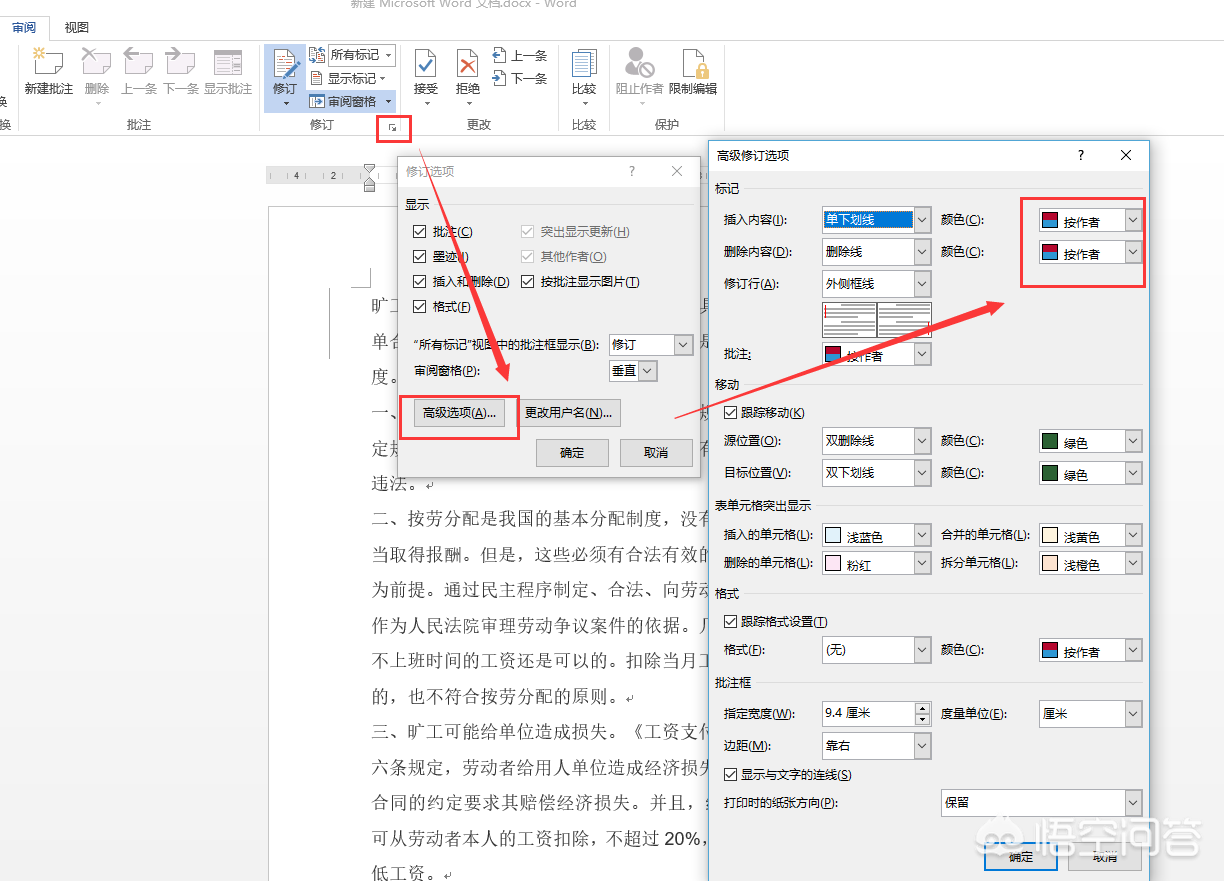
Task: Open 目标位置(V) dropdown showing 双下划线
Action: [876, 473]
